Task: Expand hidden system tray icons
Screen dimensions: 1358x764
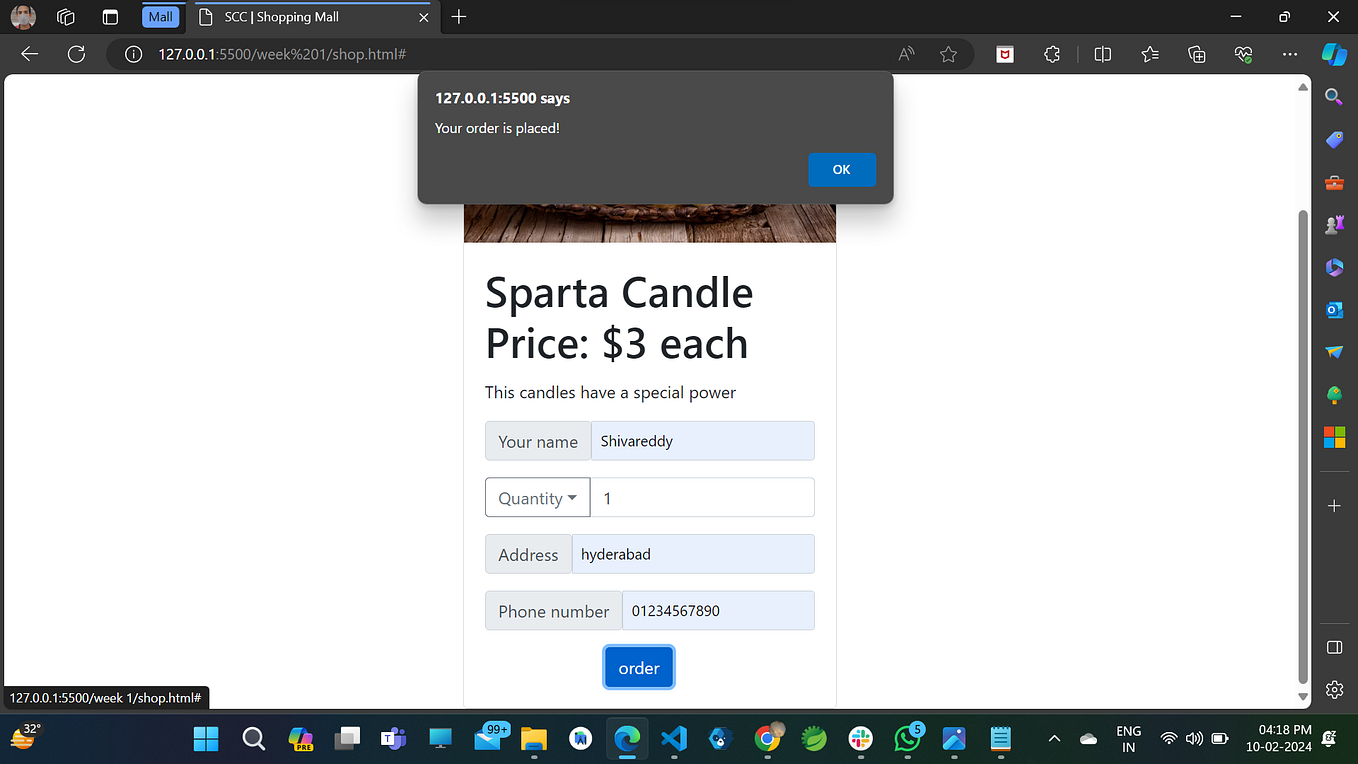Action: point(1054,738)
